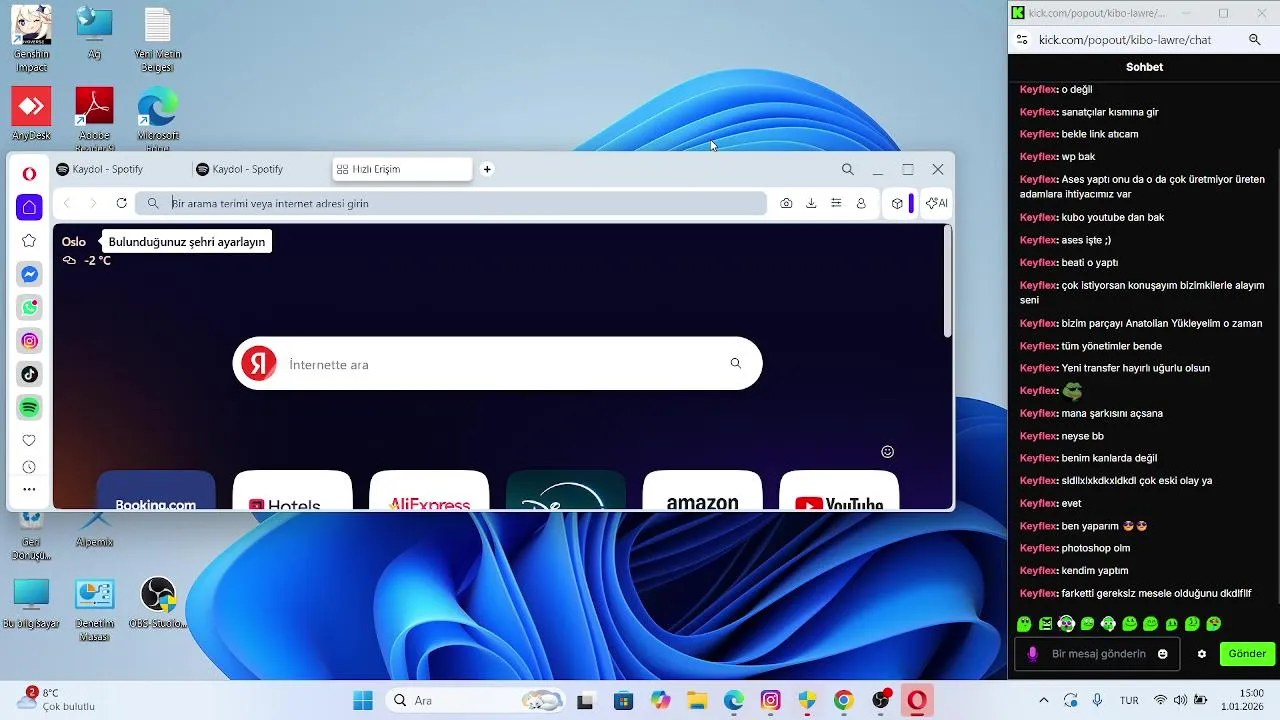The height and width of the screenshot is (720, 1280).
Task: Select the Hızlı Erişim tab
Action: [x=402, y=169]
